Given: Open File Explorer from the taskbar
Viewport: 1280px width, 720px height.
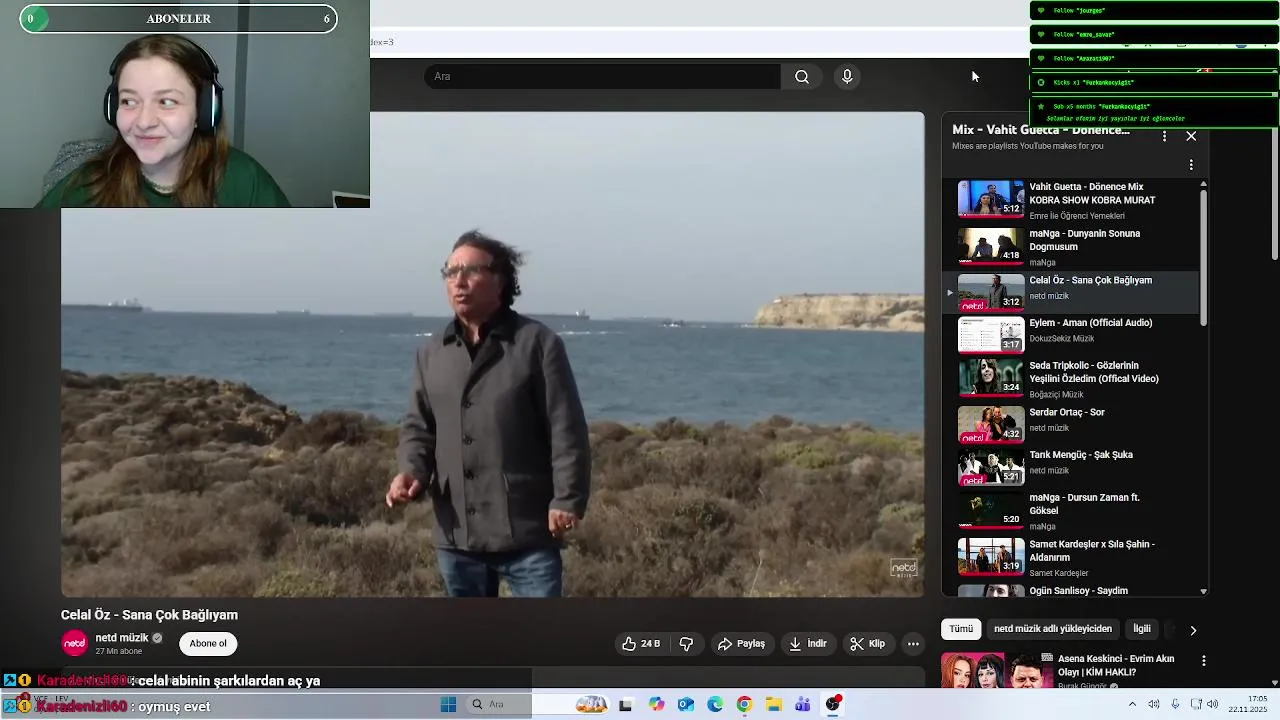Looking at the screenshot, I should (x=774, y=705).
